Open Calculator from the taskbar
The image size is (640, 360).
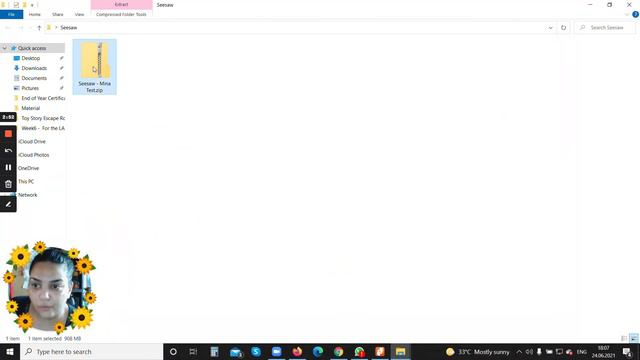214,351
